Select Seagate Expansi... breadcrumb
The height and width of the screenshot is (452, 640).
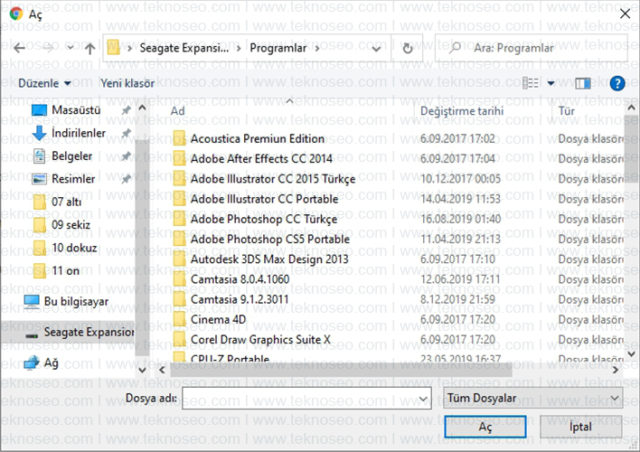(184, 48)
